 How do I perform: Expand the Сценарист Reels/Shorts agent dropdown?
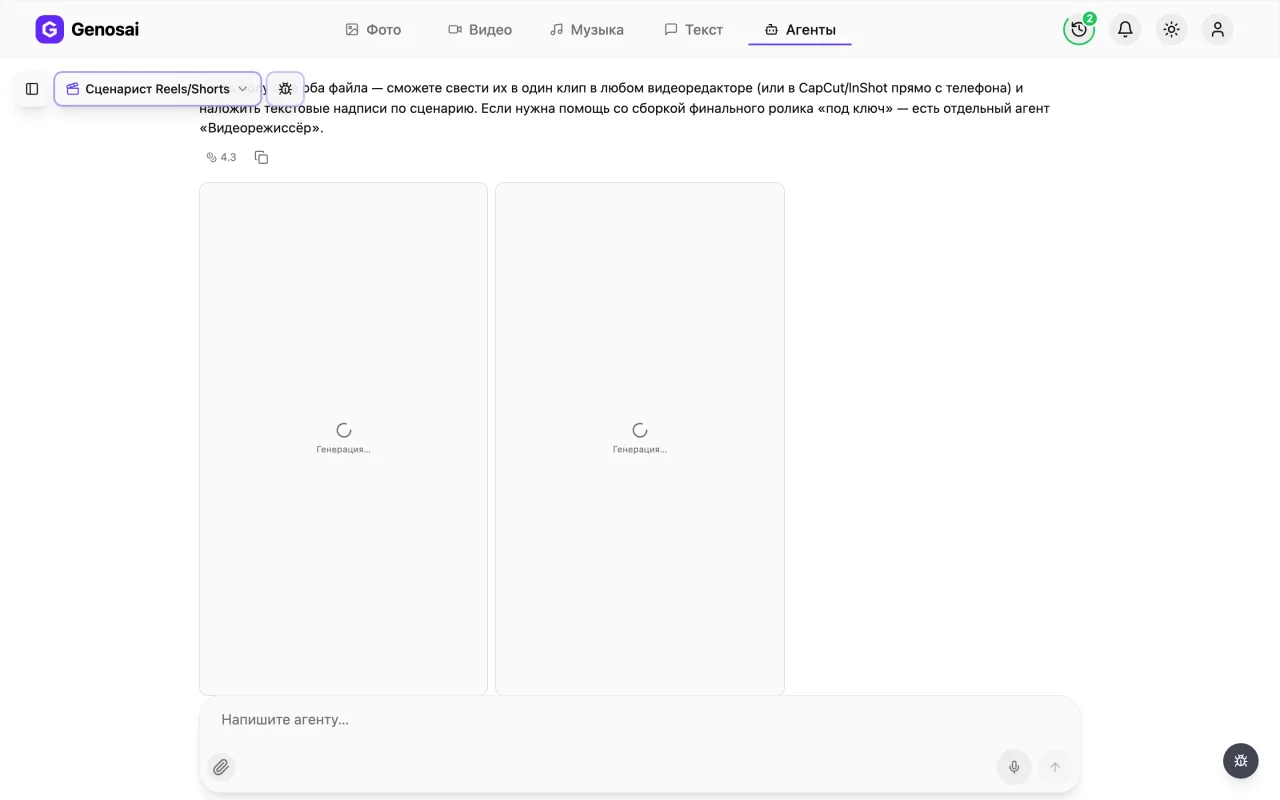(157, 89)
